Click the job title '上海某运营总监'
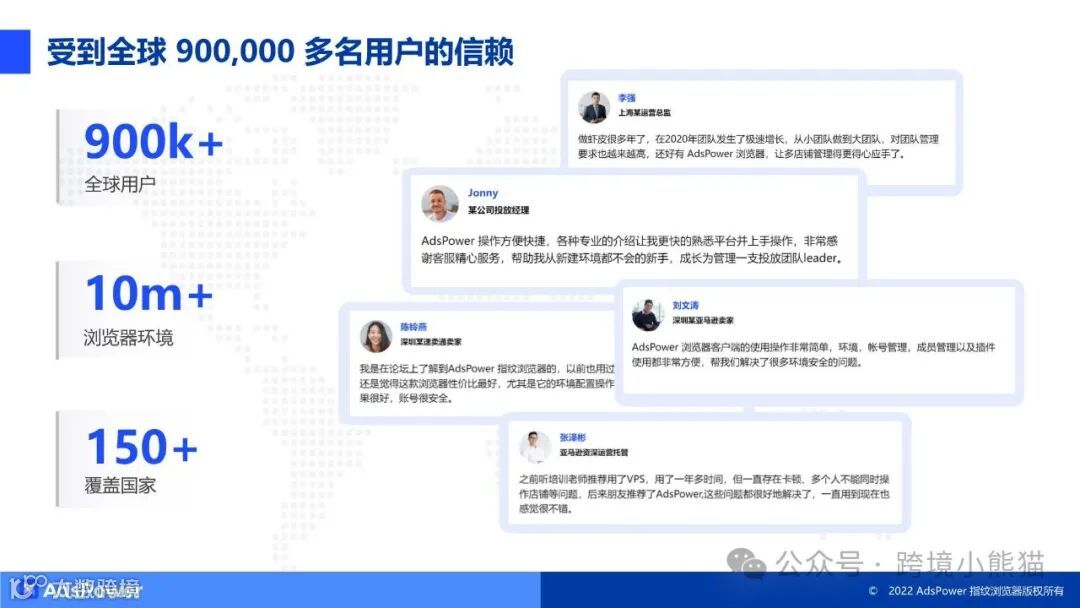This screenshot has width=1080, height=608. pos(645,112)
